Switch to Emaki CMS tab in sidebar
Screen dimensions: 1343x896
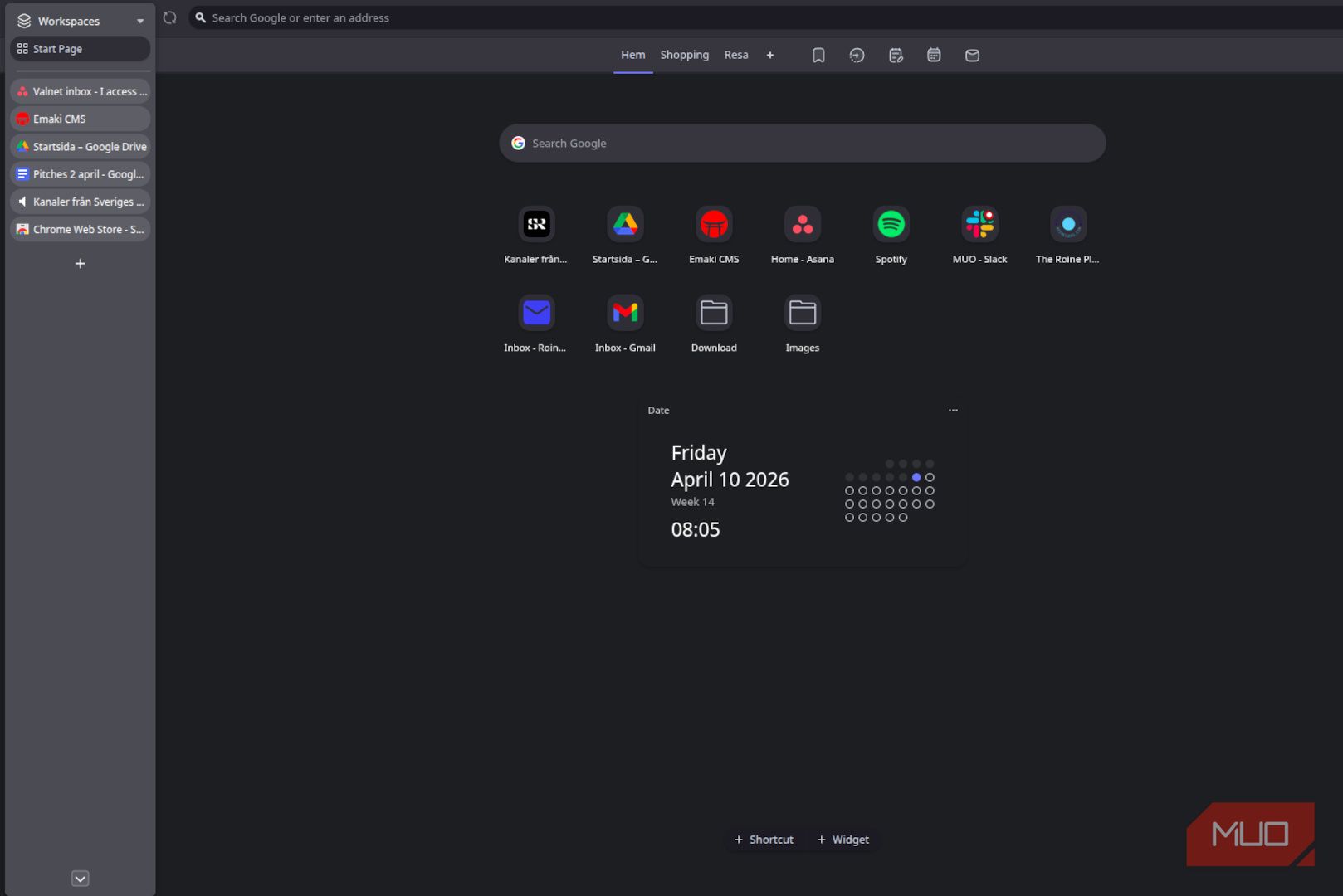click(81, 119)
